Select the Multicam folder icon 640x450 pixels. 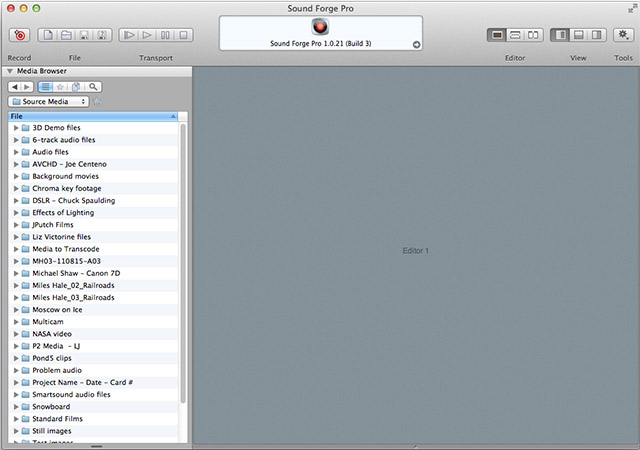point(26,322)
